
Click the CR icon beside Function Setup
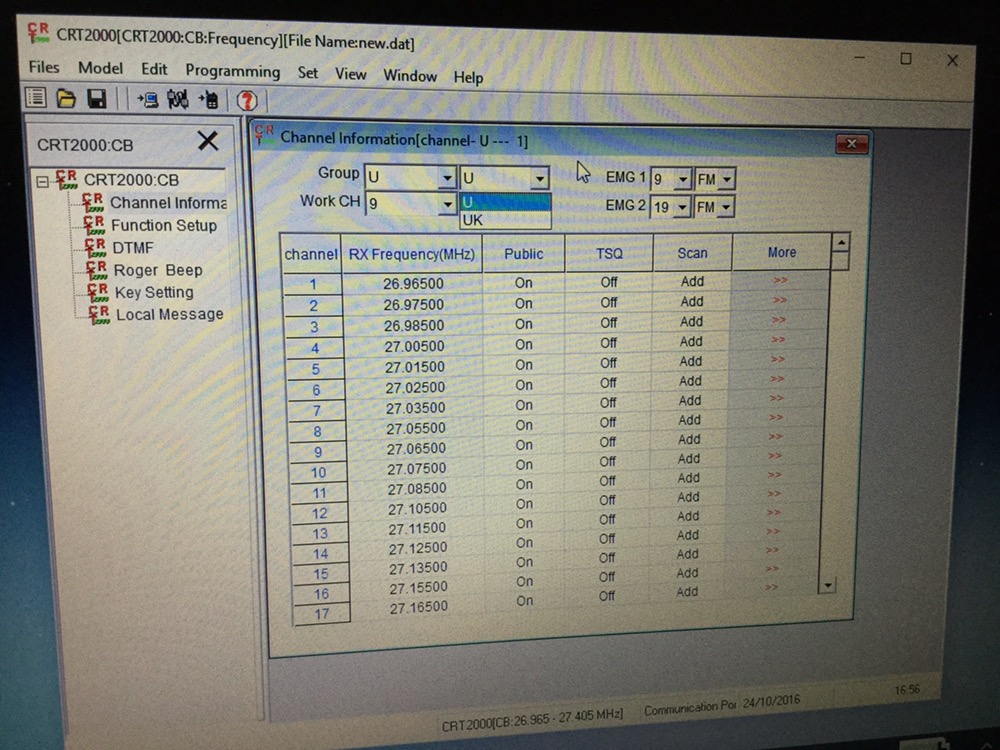94,224
